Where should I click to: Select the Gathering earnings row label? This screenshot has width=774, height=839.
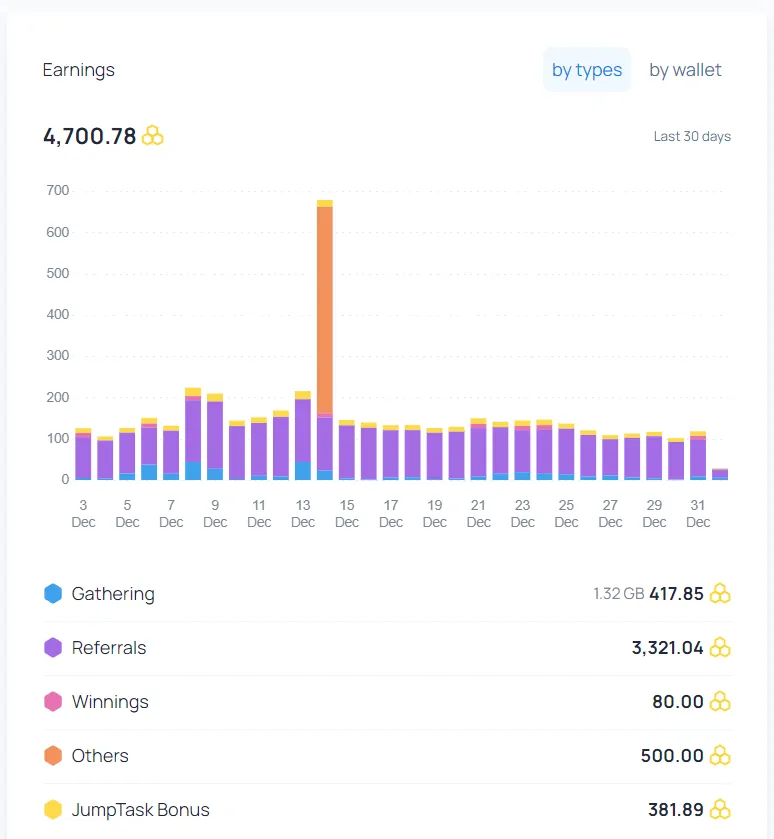113,594
